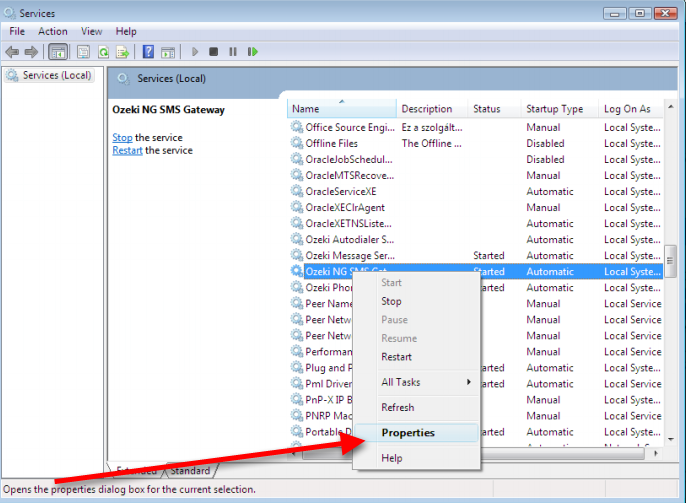Image resolution: width=686 pixels, height=503 pixels.
Task: Click vertical scrollbar up arrow
Action: 671,107
